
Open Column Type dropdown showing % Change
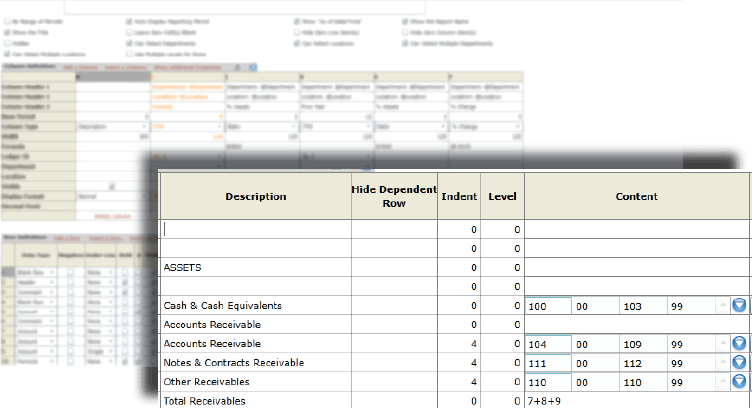486,127
